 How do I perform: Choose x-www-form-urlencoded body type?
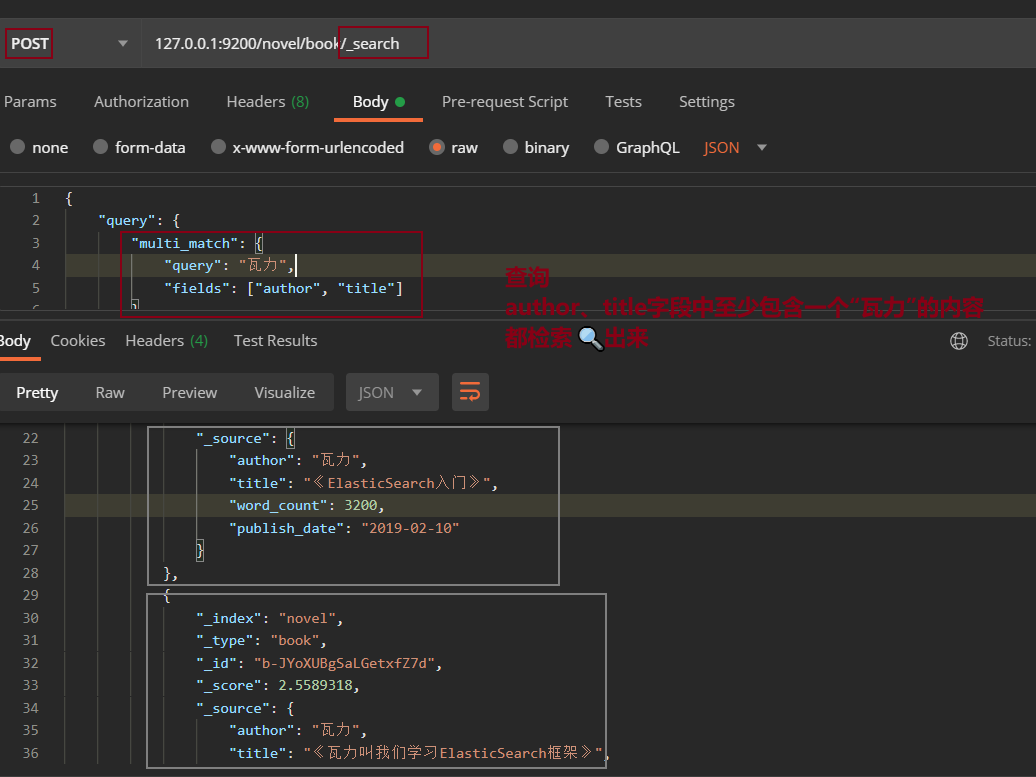click(x=307, y=147)
